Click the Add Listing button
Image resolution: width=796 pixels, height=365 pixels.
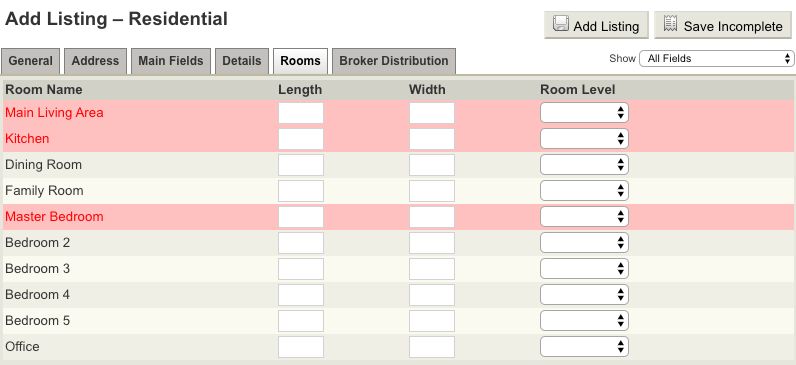pos(596,25)
